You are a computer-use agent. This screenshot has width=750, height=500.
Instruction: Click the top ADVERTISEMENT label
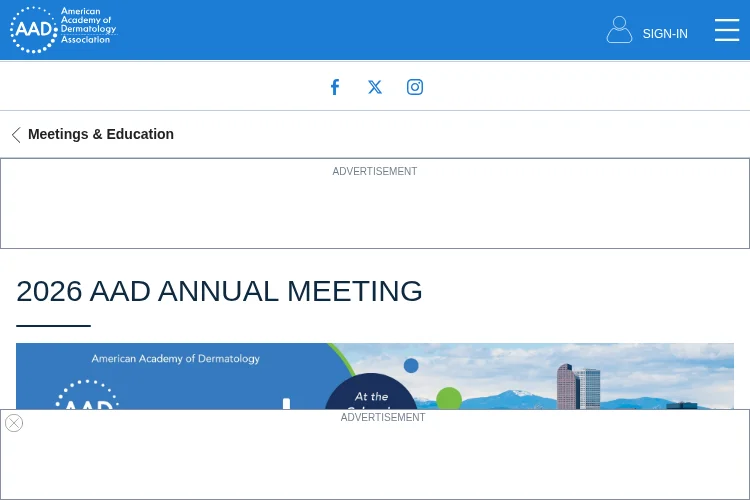(375, 171)
